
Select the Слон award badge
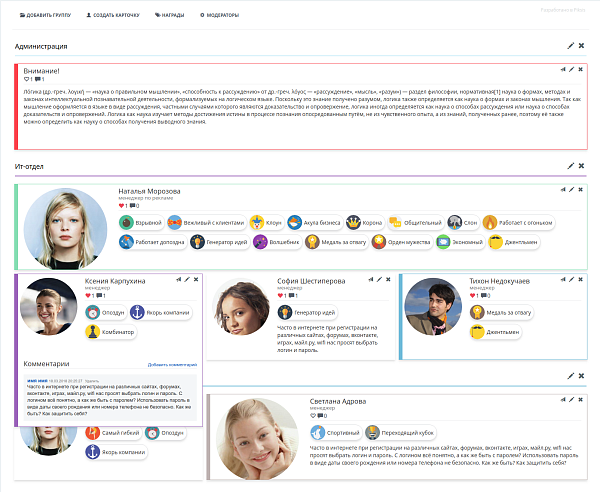point(463,223)
